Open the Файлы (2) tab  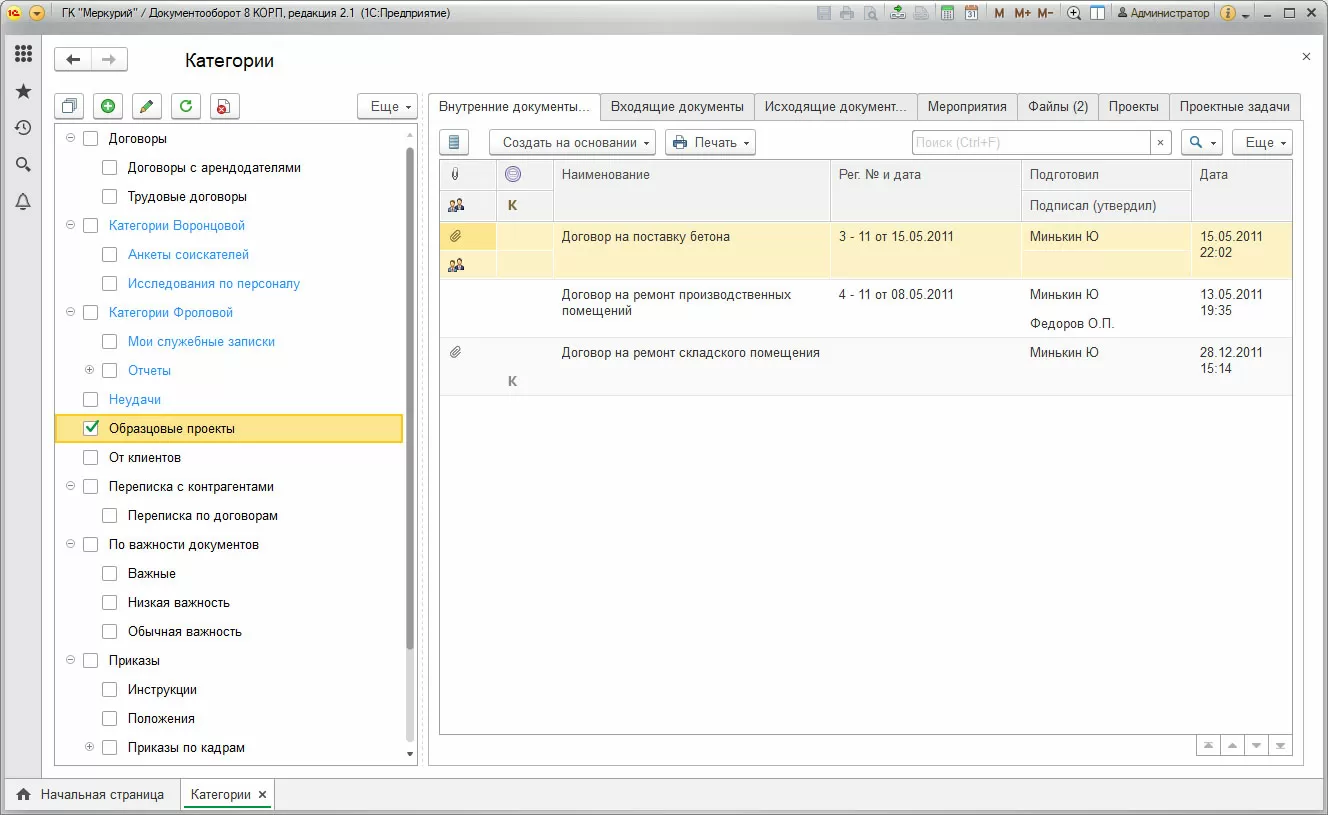pyautogui.click(x=1058, y=107)
